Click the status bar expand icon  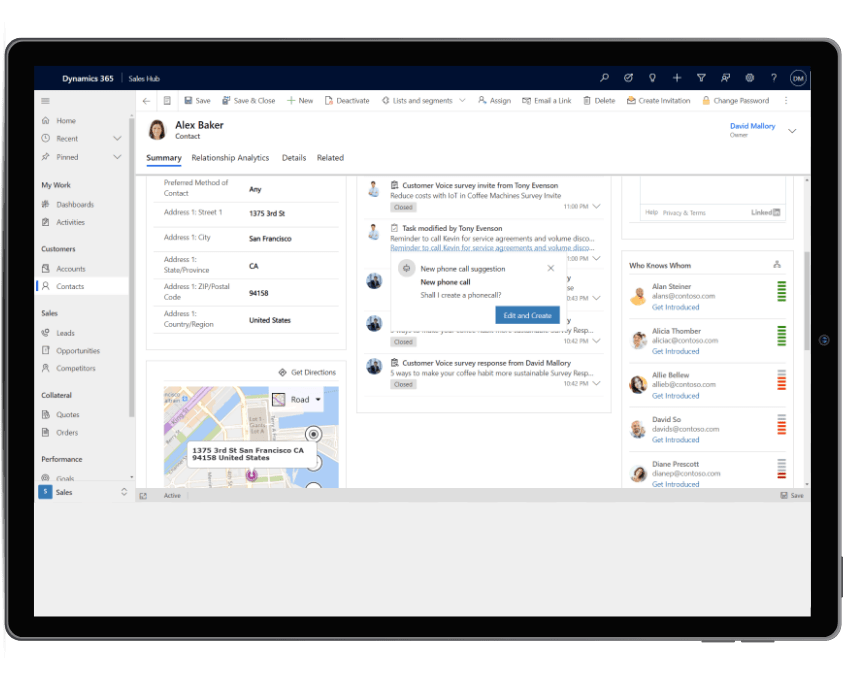pyautogui.click(x=143, y=496)
